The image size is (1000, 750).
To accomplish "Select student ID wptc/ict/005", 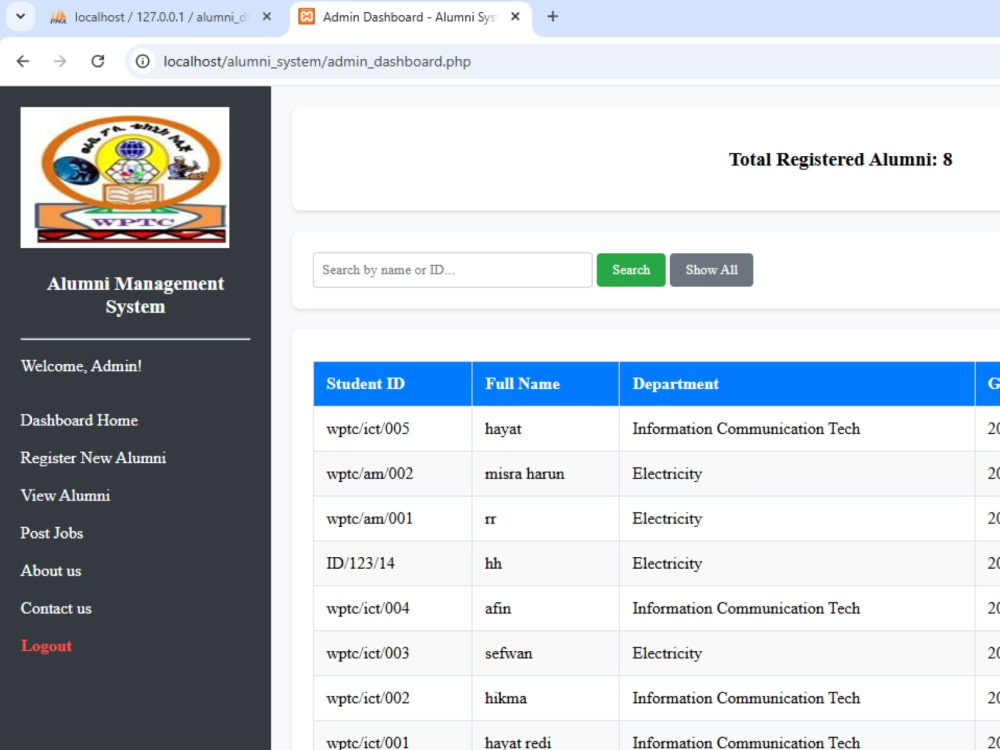I will 367,429.
